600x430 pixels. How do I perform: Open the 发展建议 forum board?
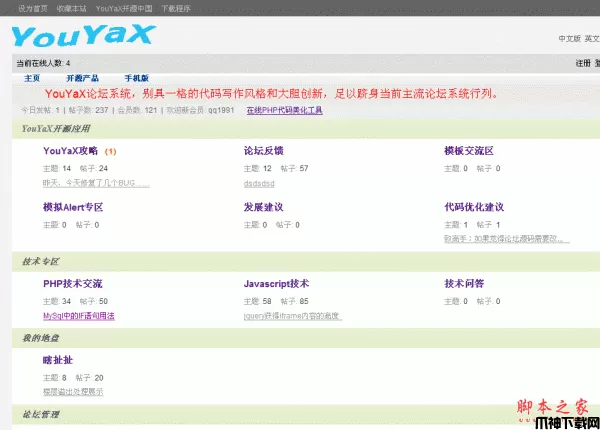pyautogui.click(x=264, y=207)
